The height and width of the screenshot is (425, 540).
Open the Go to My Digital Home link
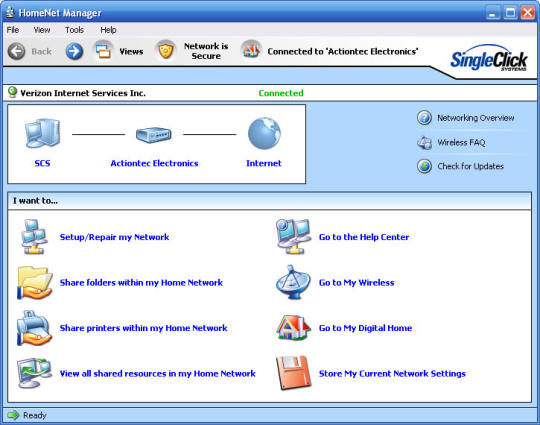365,328
